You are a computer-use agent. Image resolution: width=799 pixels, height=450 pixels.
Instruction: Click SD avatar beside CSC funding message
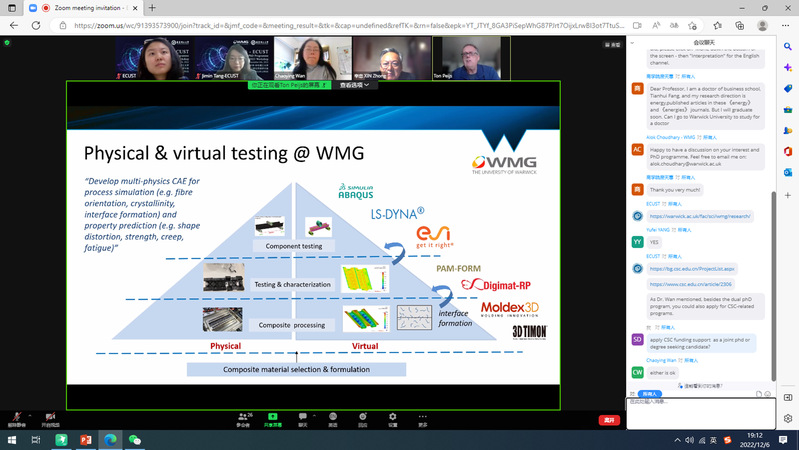(x=637, y=339)
